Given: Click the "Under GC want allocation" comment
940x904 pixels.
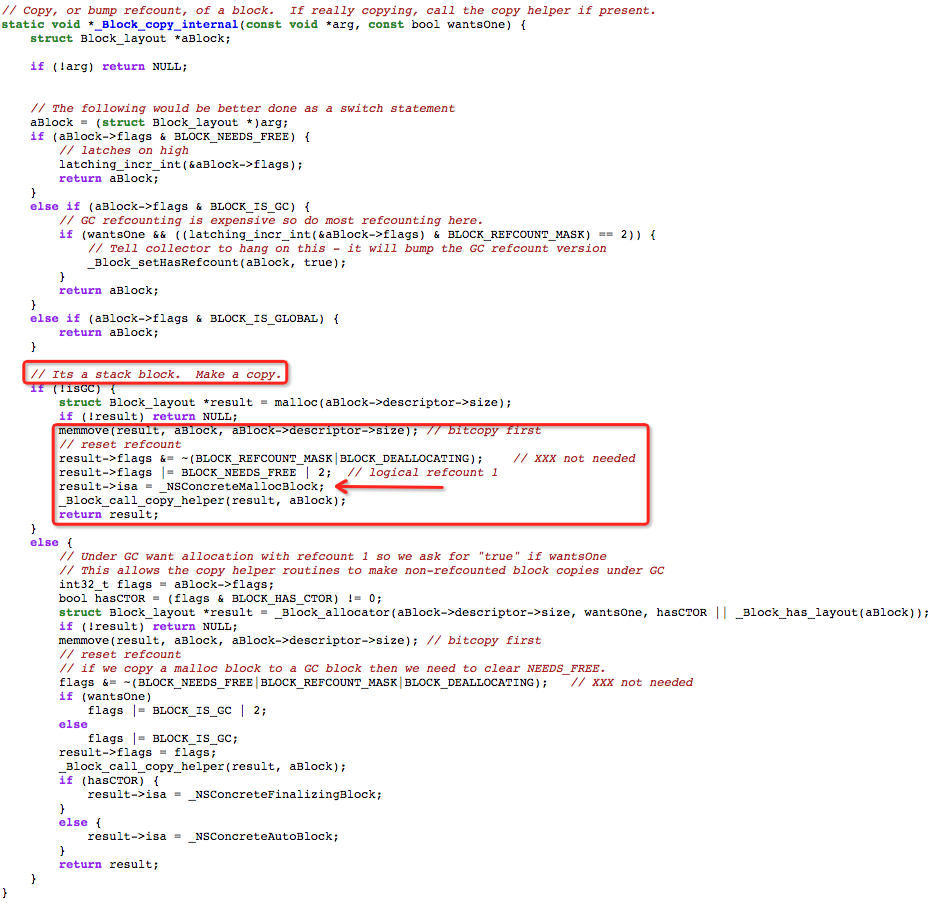Looking at the screenshot, I should pyautogui.click(x=333, y=556).
